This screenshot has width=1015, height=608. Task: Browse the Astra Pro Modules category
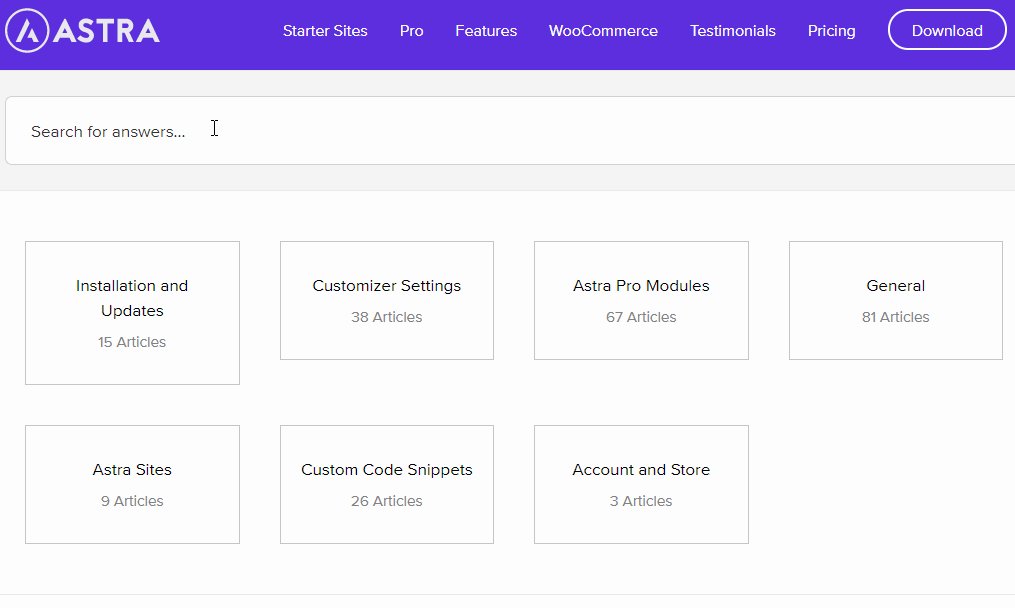(x=641, y=286)
